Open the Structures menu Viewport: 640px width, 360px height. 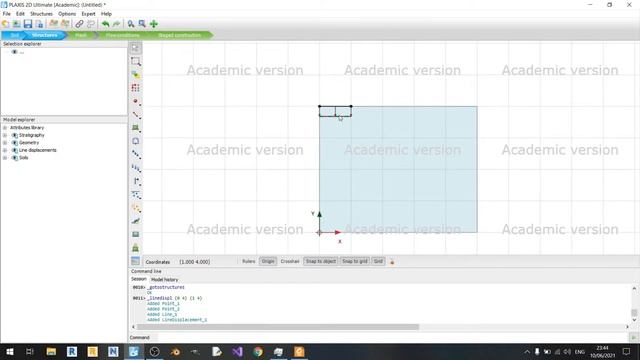tap(41, 14)
